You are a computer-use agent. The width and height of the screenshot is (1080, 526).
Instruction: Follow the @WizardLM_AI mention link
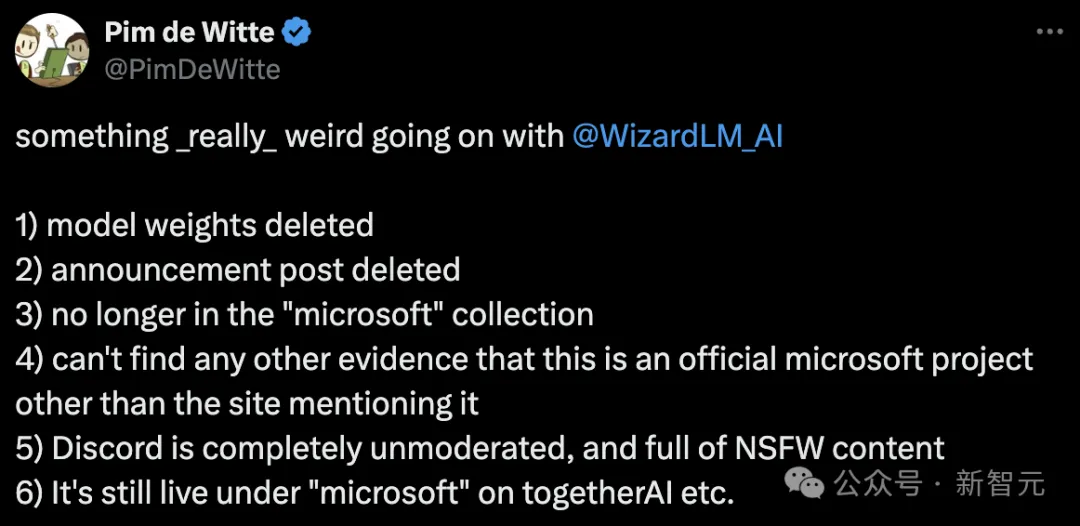[x=677, y=136]
